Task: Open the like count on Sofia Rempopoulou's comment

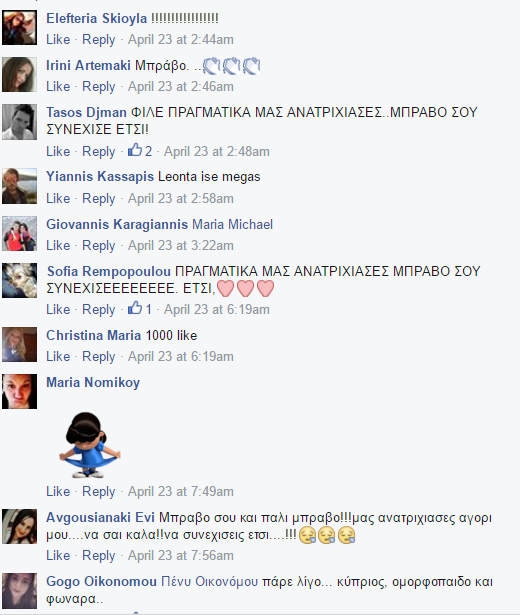Action: [140, 309]
